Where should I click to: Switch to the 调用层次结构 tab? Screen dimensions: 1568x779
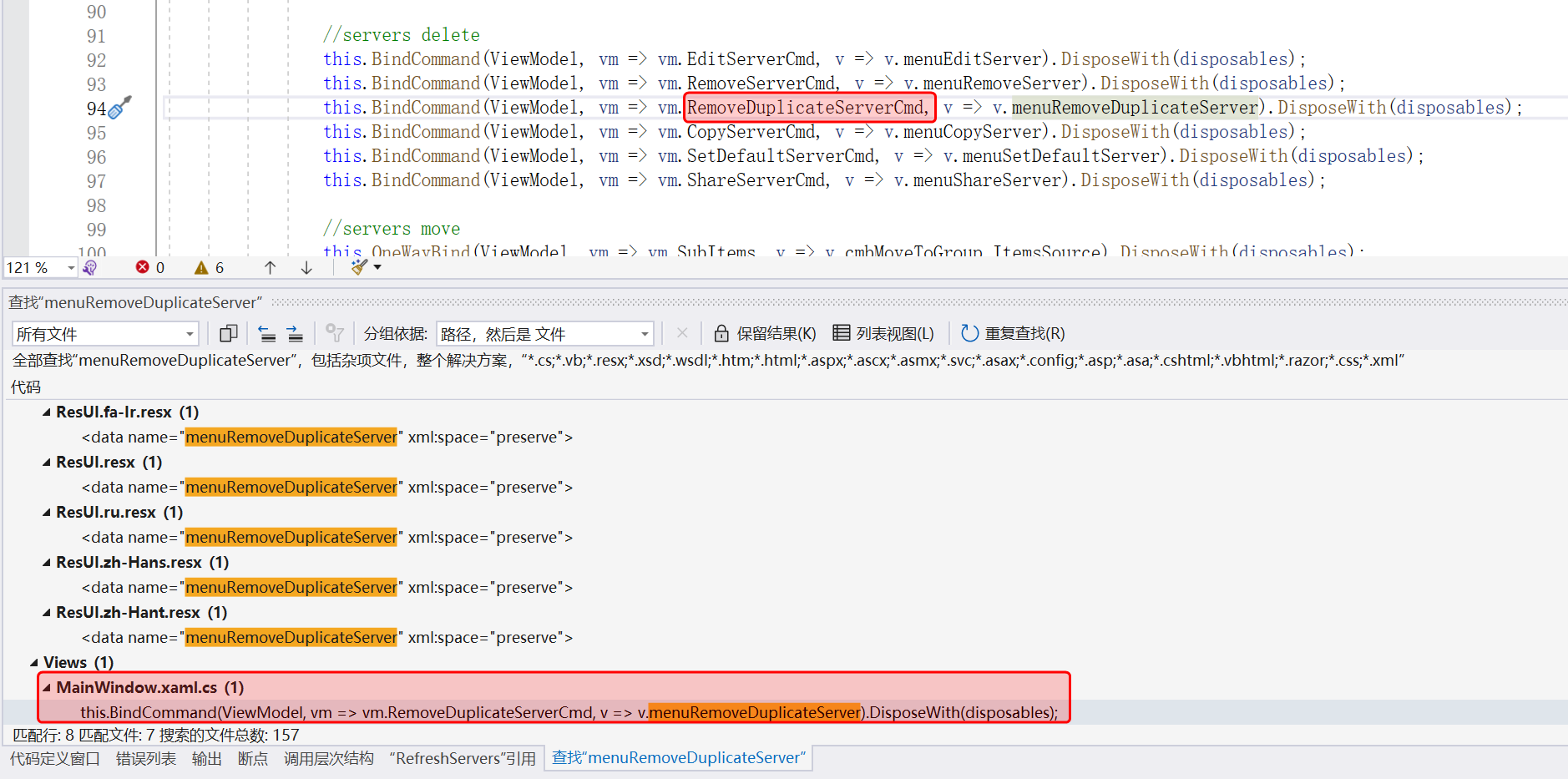(328, 758)
